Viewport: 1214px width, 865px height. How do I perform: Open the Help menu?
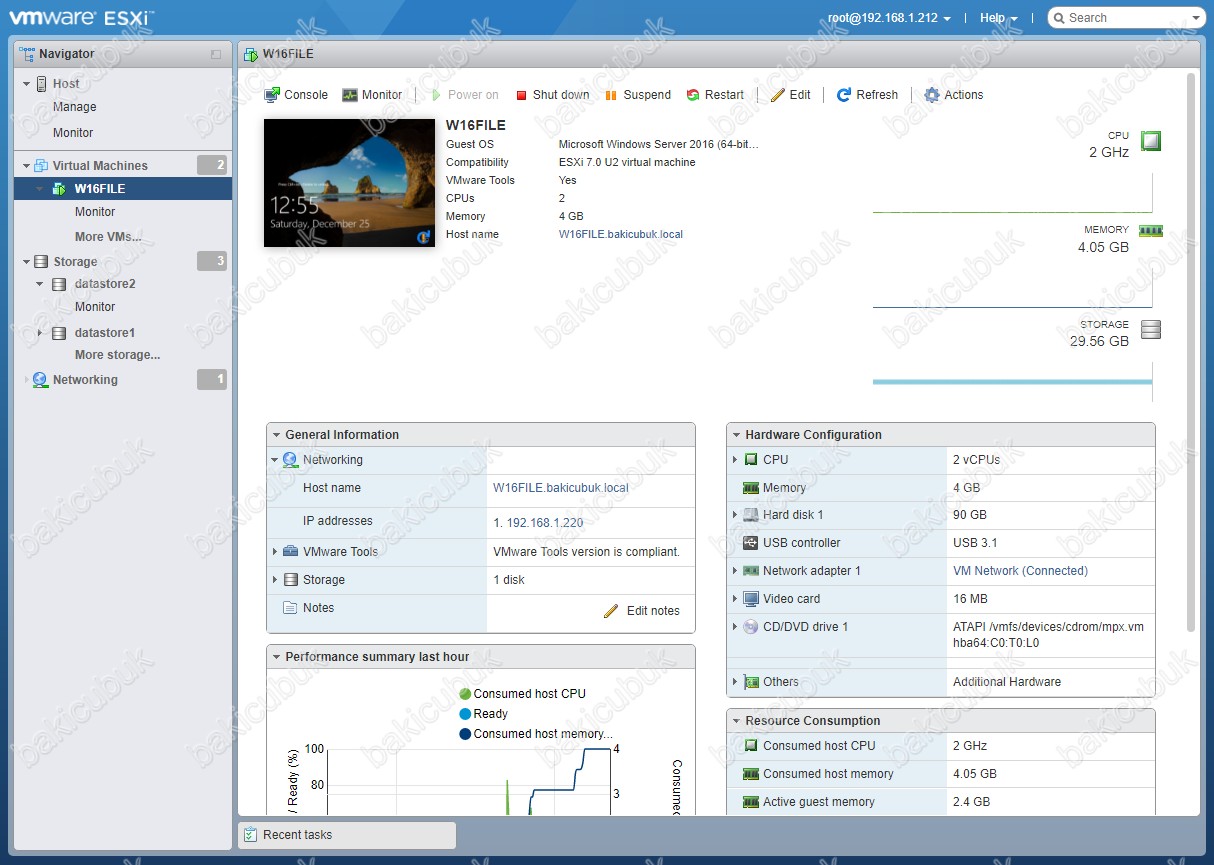pyautogui.click(x=998, y=18)
